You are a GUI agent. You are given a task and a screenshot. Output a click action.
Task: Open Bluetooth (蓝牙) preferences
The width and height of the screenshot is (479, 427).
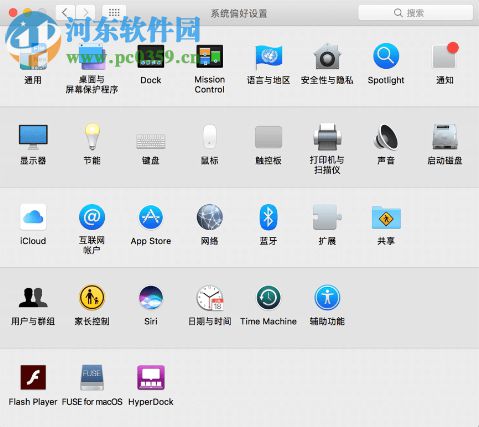pos(268,217)
